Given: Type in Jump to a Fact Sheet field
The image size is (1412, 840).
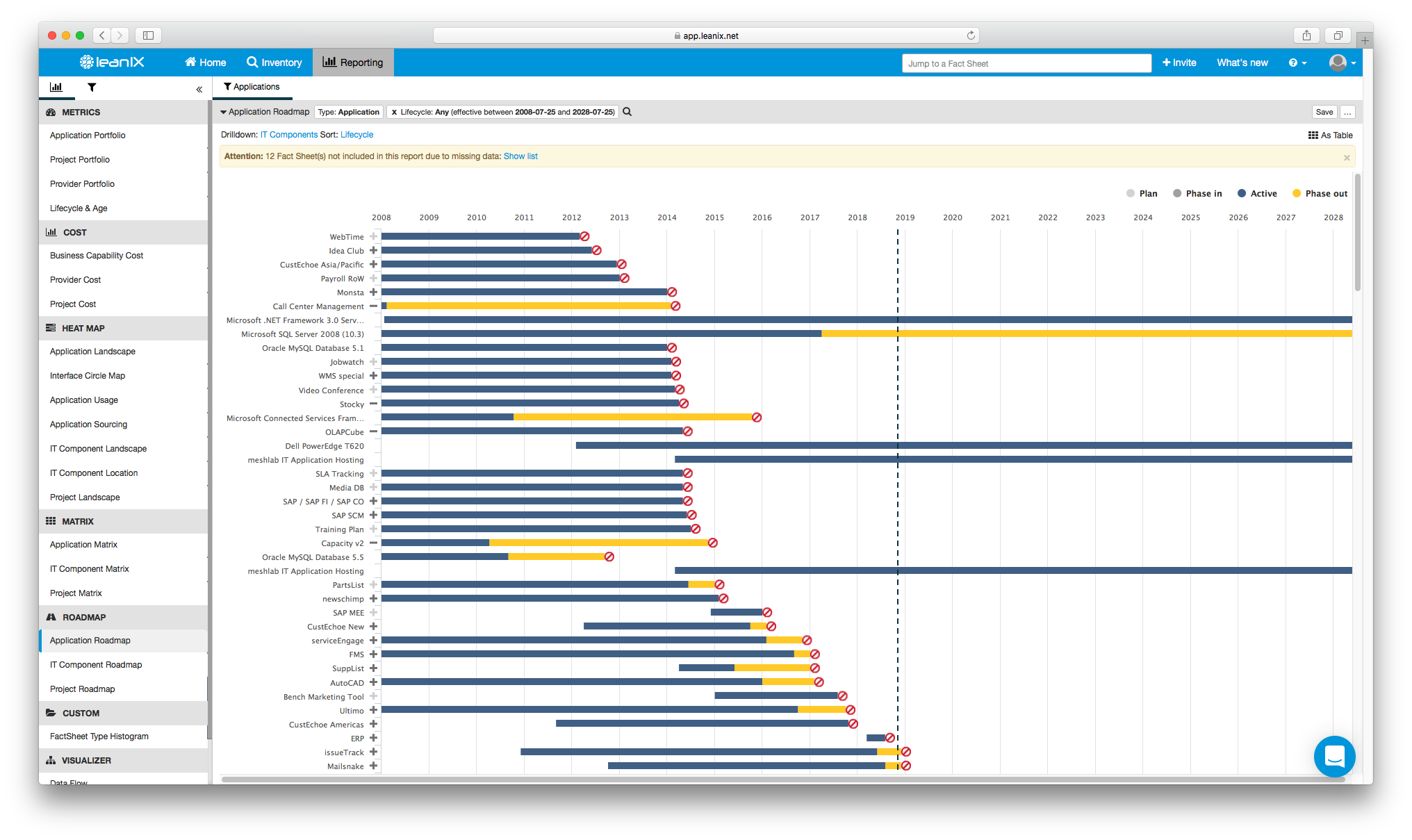Looking at the screenshot, I should (x=1026, y=63).
